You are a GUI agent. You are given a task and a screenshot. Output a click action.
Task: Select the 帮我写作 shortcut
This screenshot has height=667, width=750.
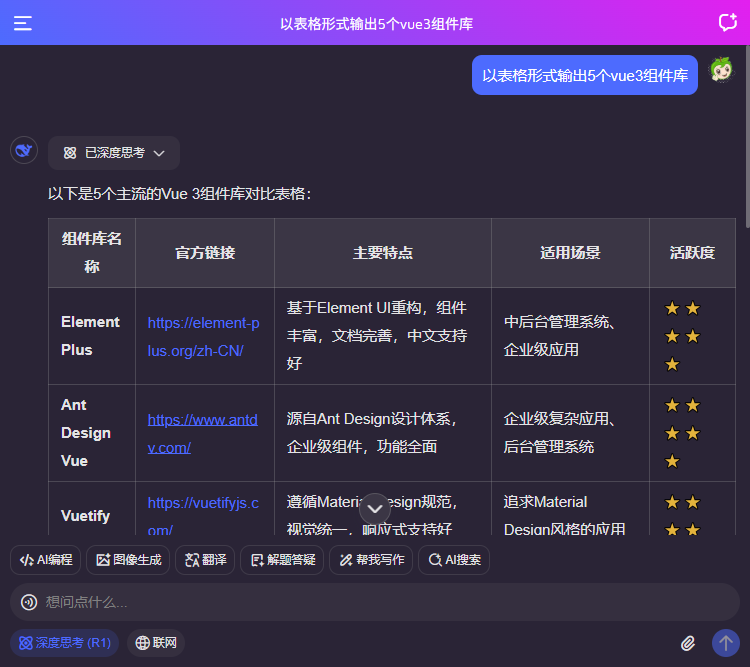click(371, 560)
